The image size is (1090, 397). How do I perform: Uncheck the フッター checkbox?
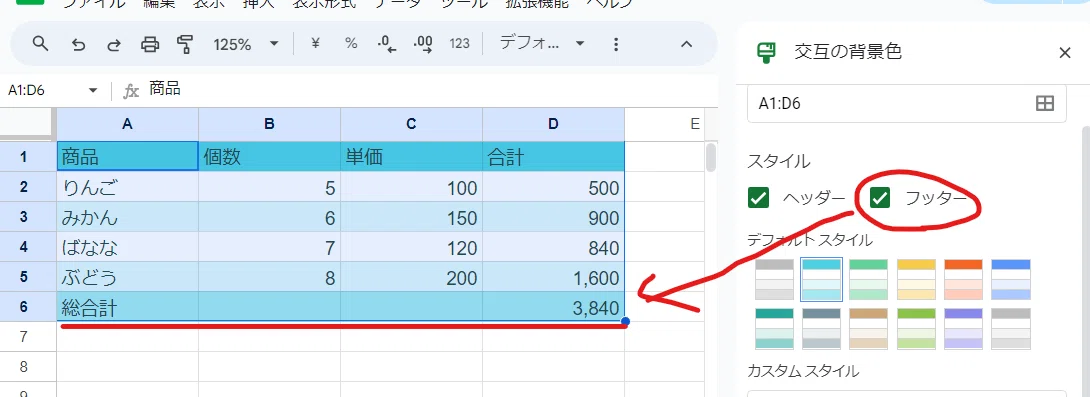tap(880, 198)
